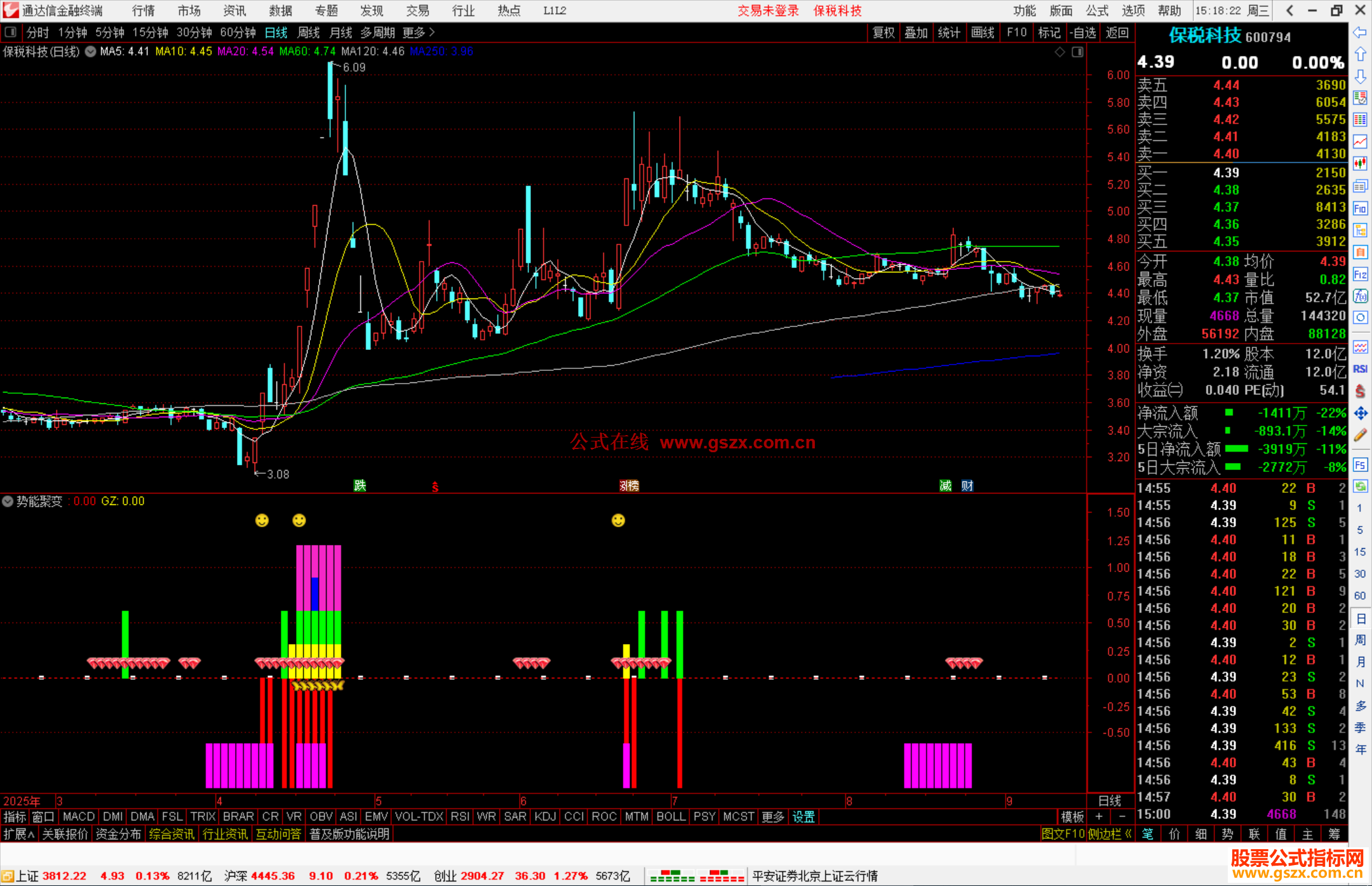Click the circle icon in sidebar
The image size is (1372, 886).
(1360, 318)
